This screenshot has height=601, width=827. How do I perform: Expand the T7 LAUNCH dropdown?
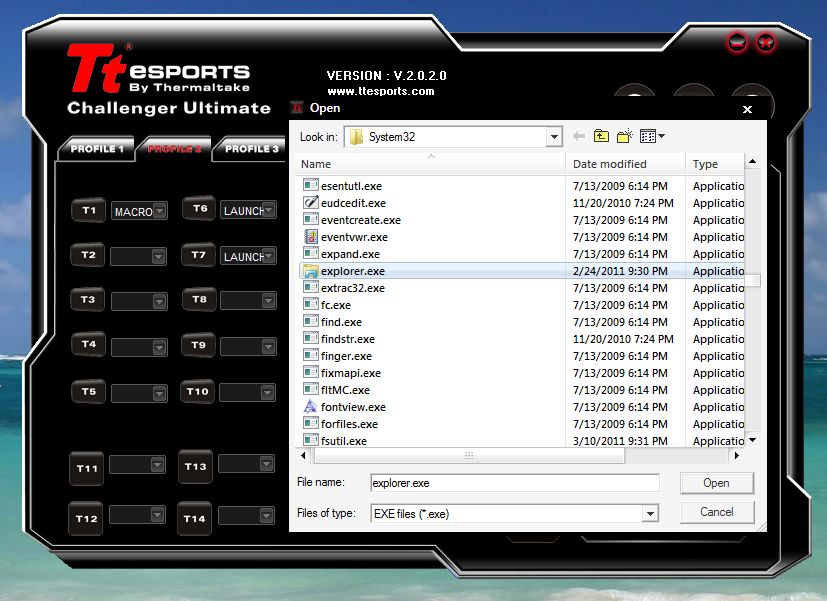point(269,256)
